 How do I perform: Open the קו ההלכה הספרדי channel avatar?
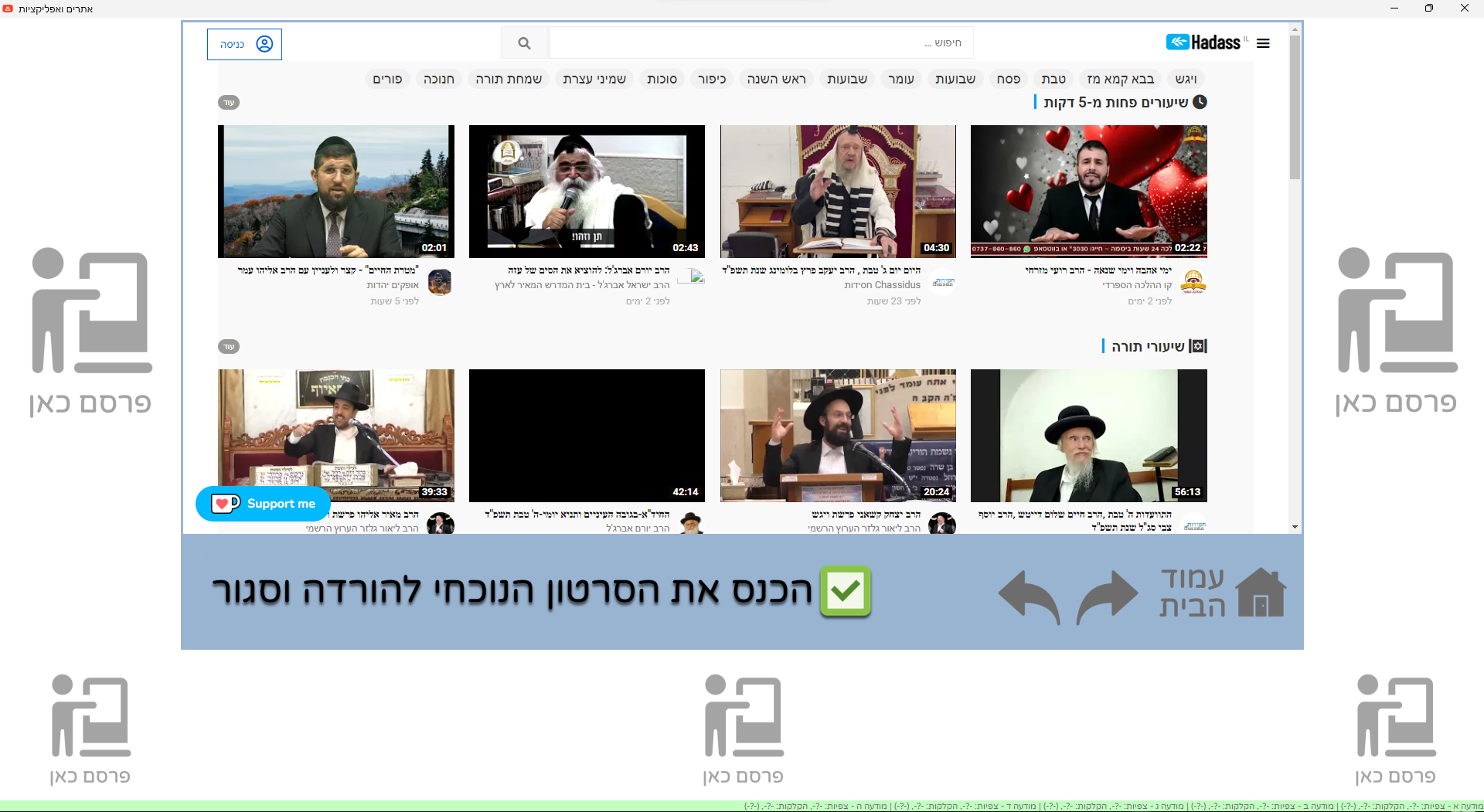coord(1194,282)
